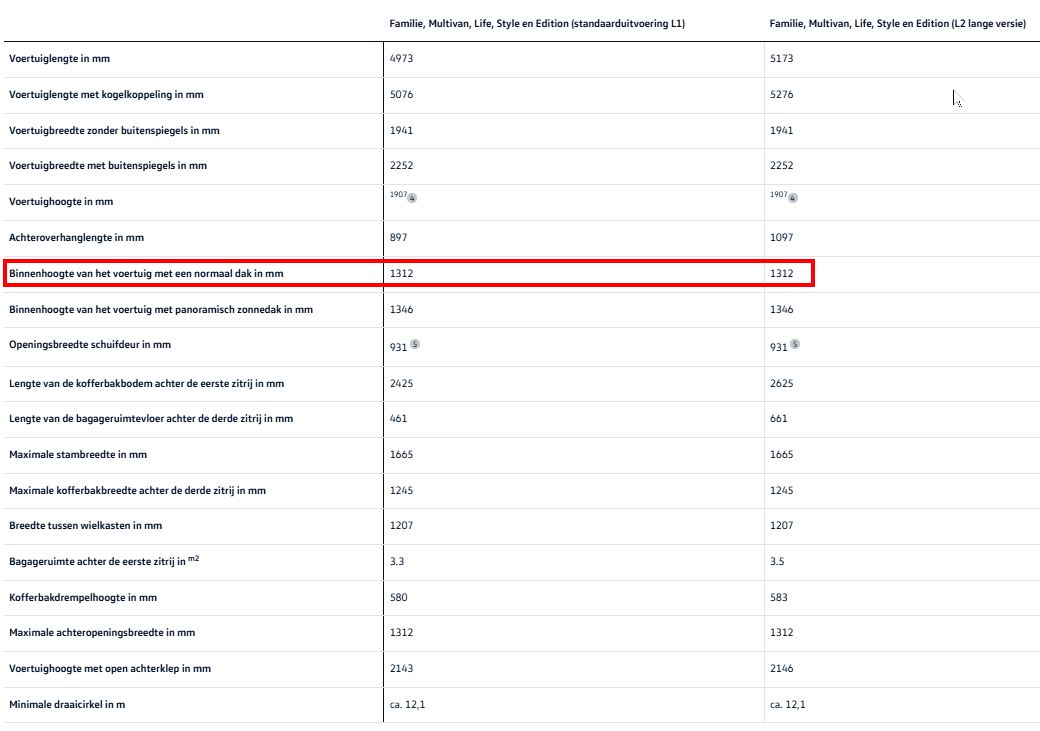This screenshot has height=731, width=1040.
Task: Click the L1 vehicle length value 4973
Action: point(401,59)
